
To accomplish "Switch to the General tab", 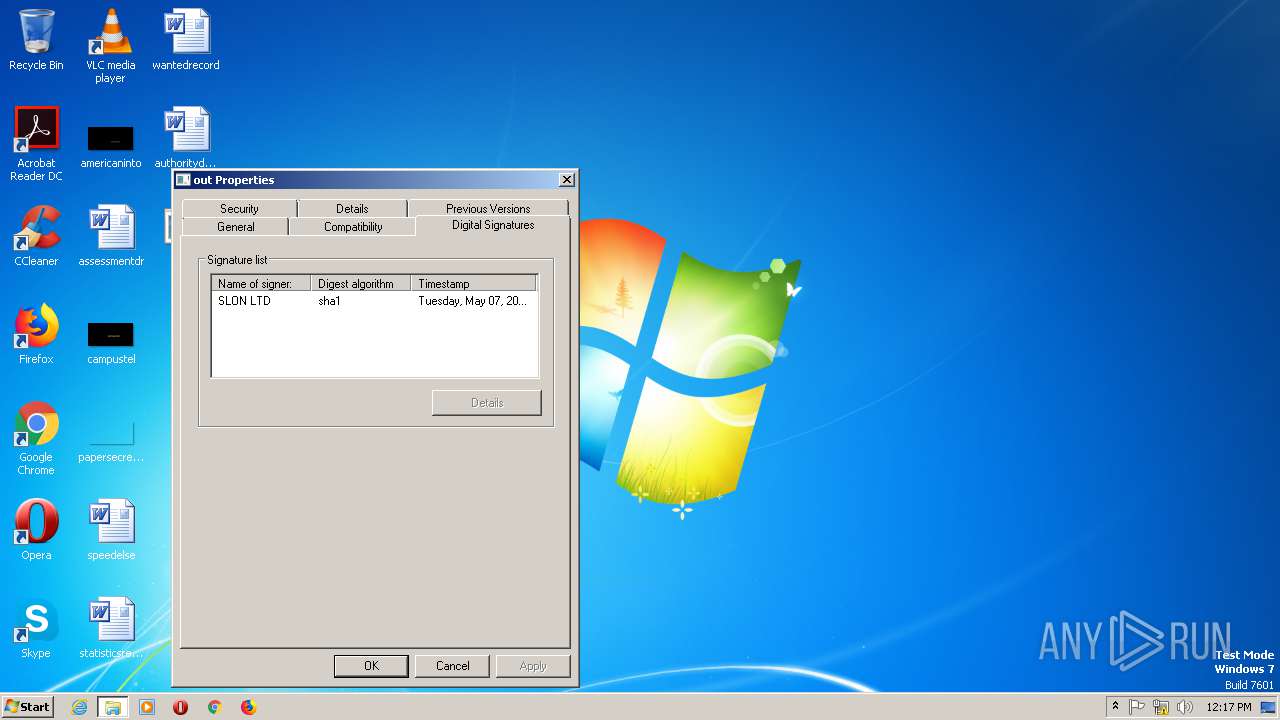I will (x=236, y=227).
